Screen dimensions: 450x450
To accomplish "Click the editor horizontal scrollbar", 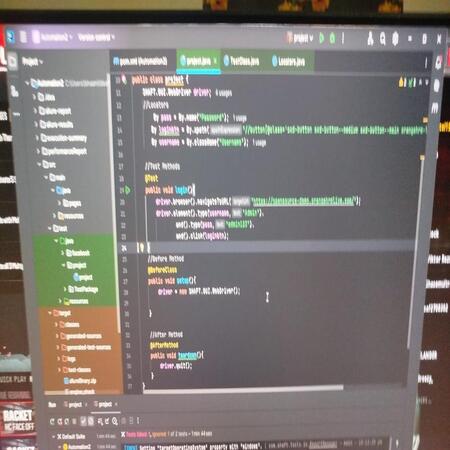I will pos(243,389).
